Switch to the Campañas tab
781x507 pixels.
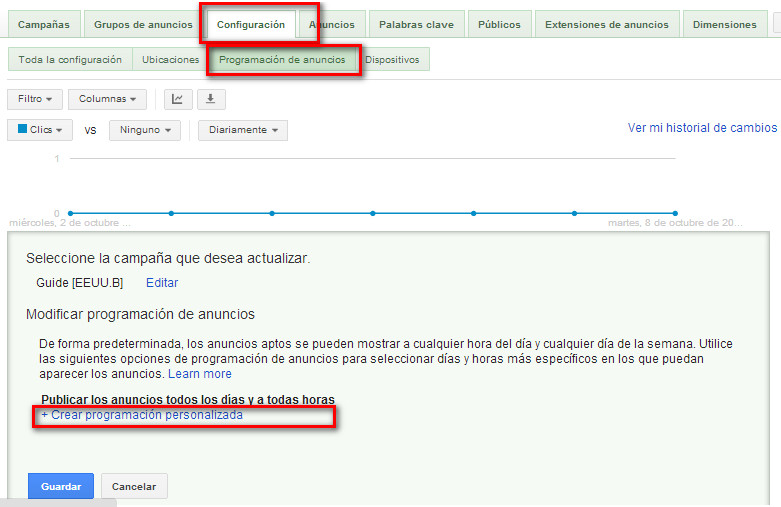(x=43, y=25)
